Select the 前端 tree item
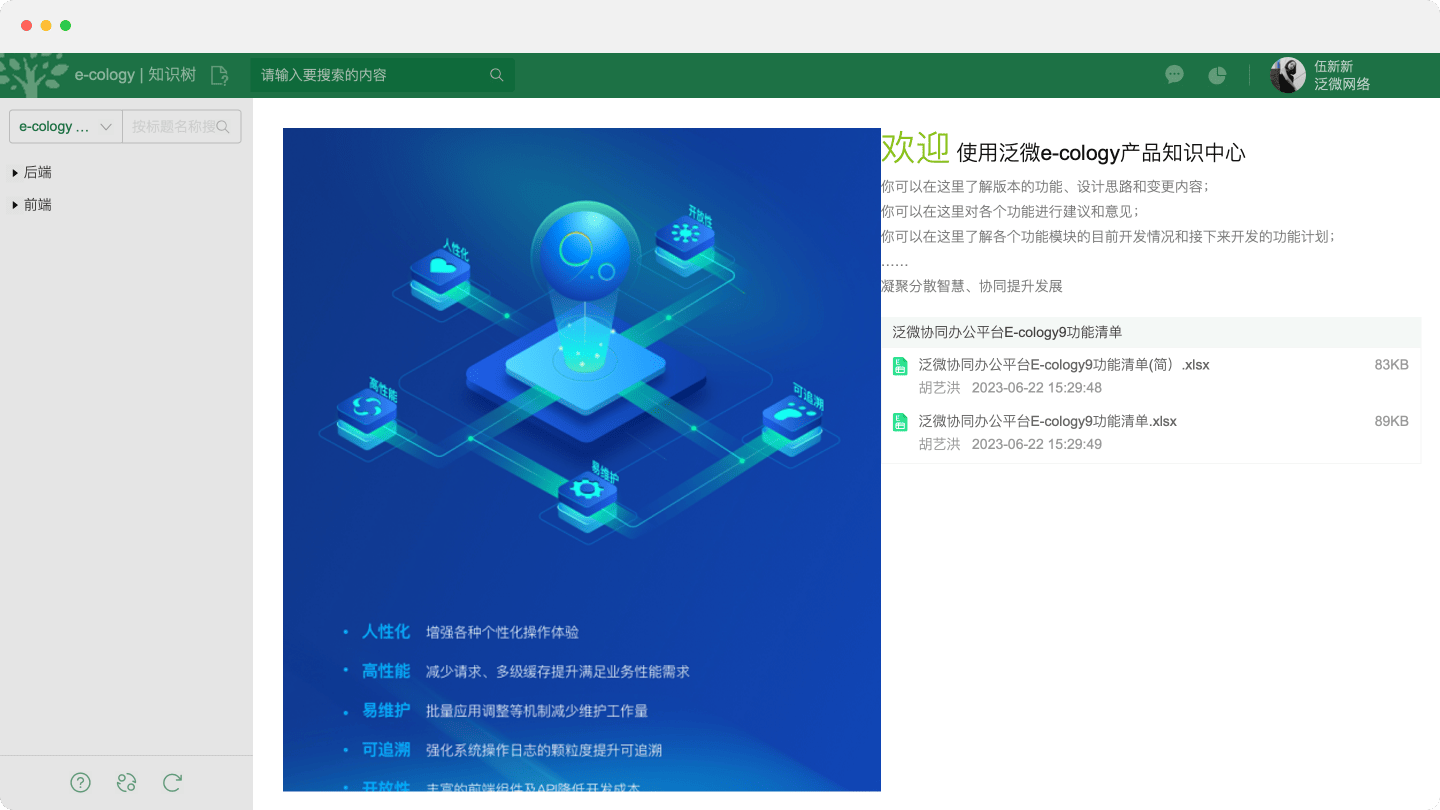Screen dimensions: 1440x810 tap(38, 205)
